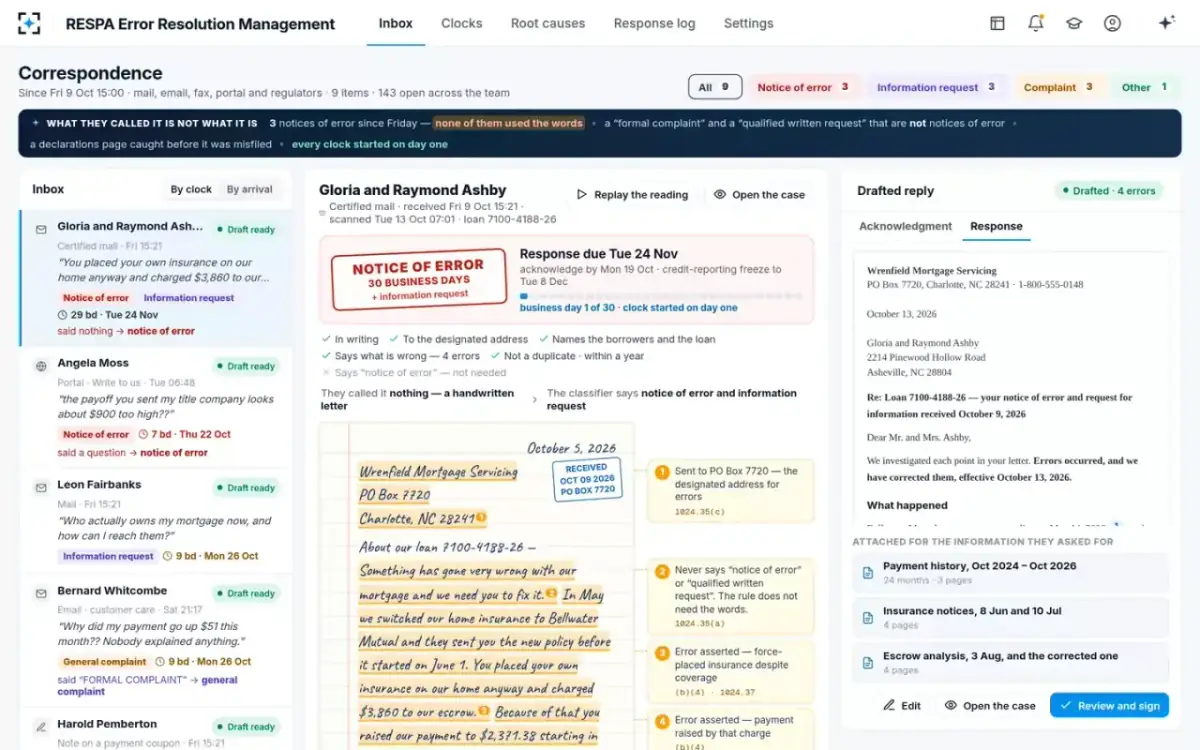Click Draft ready badge on Angela Moss
1200x750 pixels.
[246, 366]
